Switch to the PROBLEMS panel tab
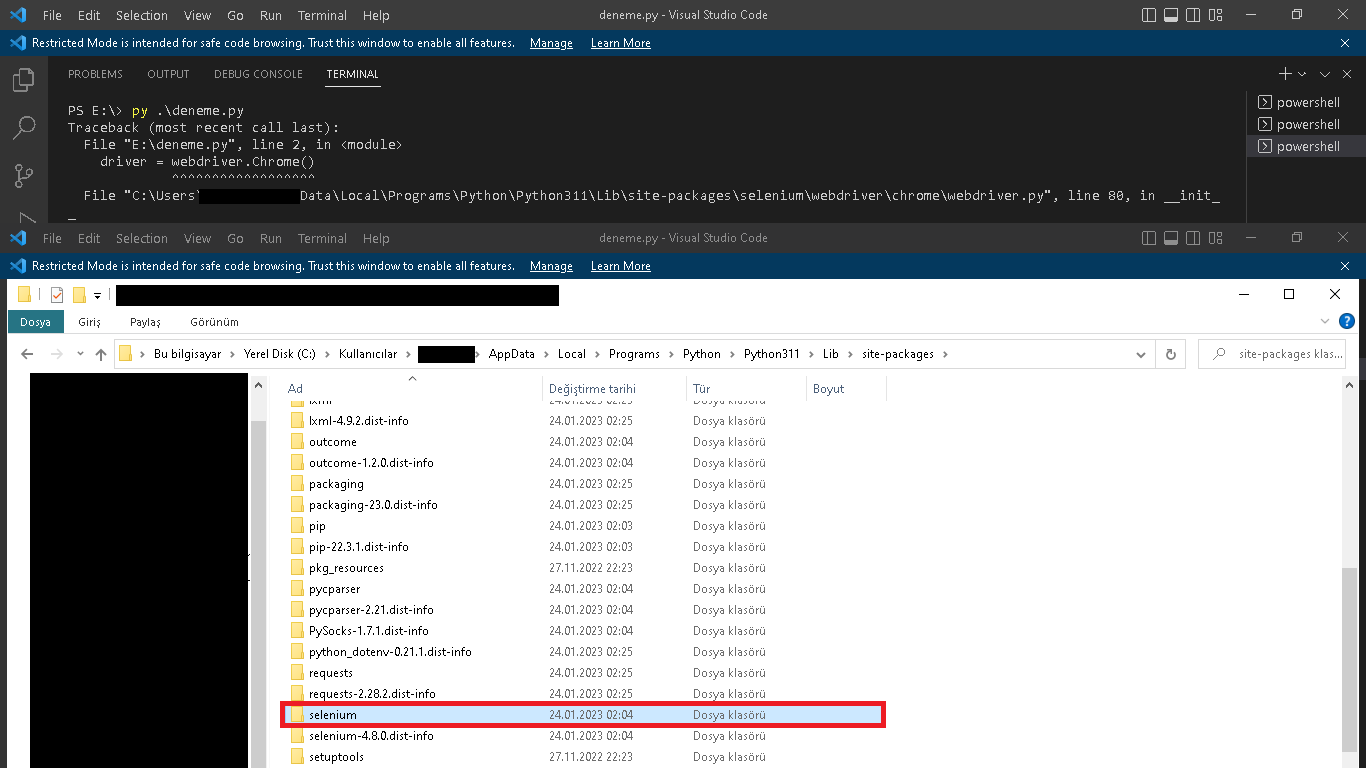Image resolution: width=1366 pixels, height=768 pixels. click(95, 74)
